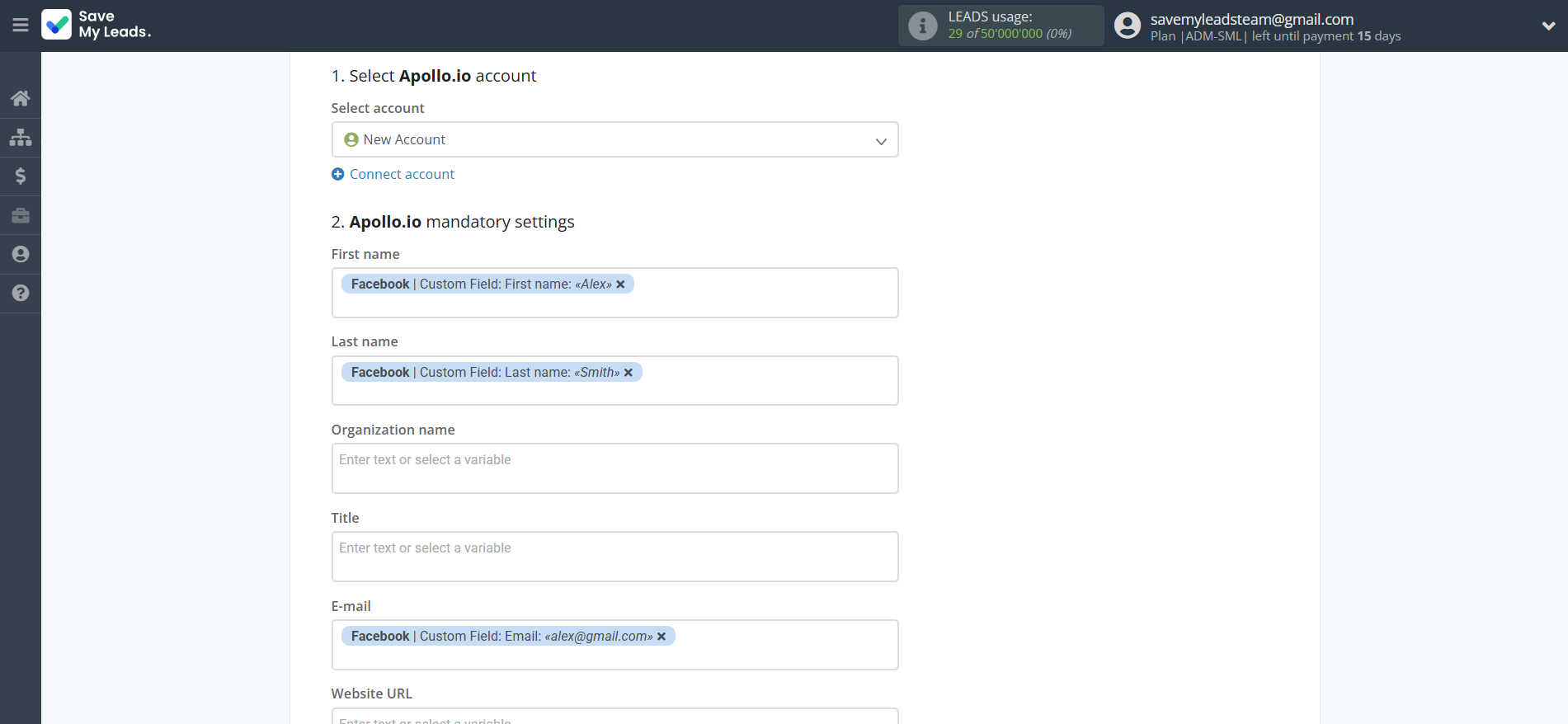Open the help question mark icon
The height and width of the screenshot is (724, 1568).
click(21, 293)
